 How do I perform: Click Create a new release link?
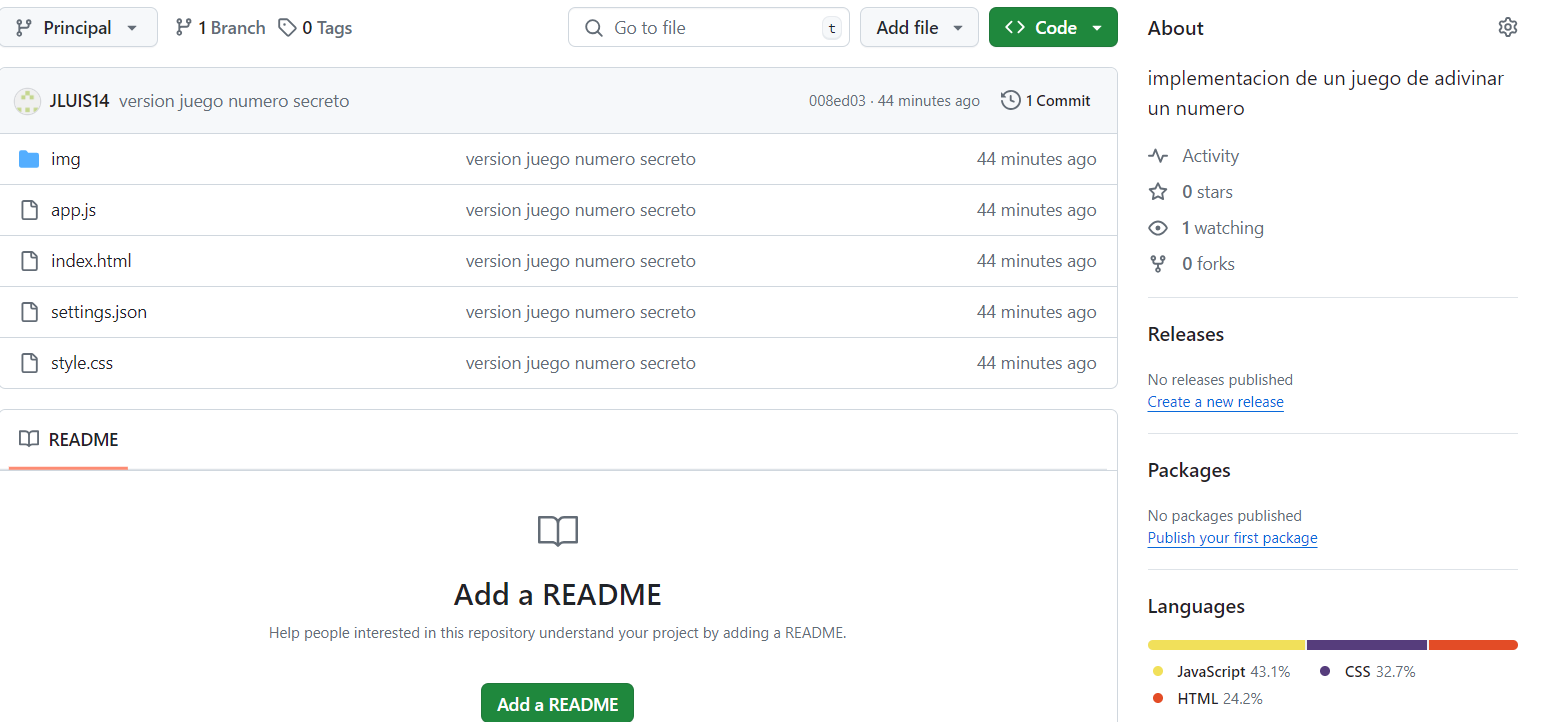1216,402
